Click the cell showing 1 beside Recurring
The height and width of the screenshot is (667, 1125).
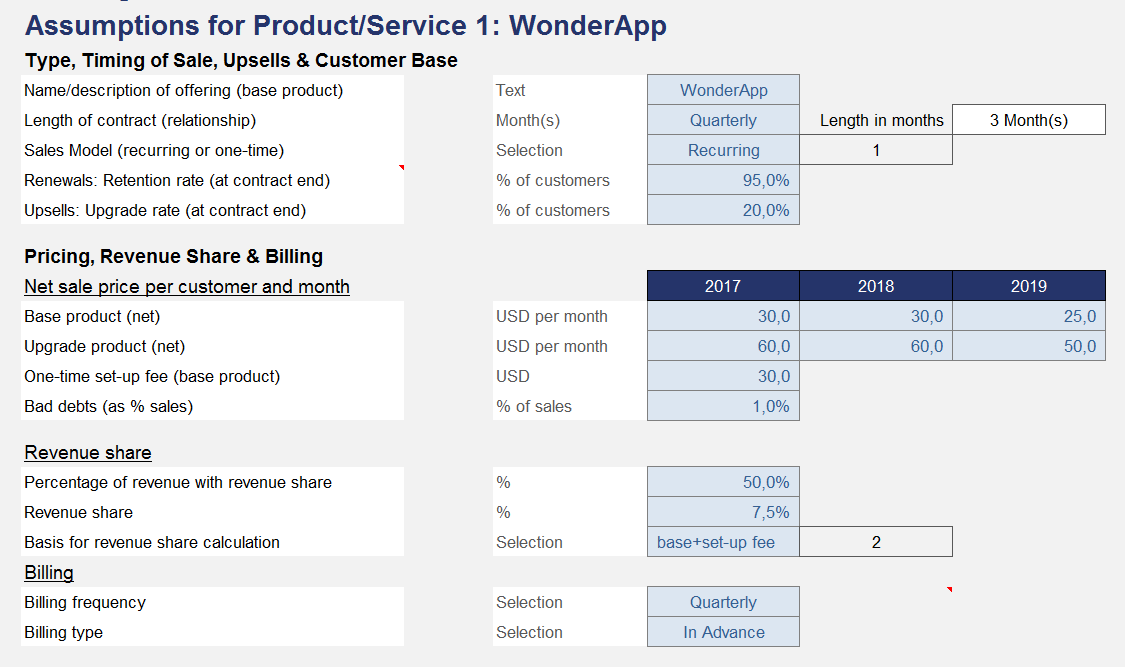(x=876, y=151)
